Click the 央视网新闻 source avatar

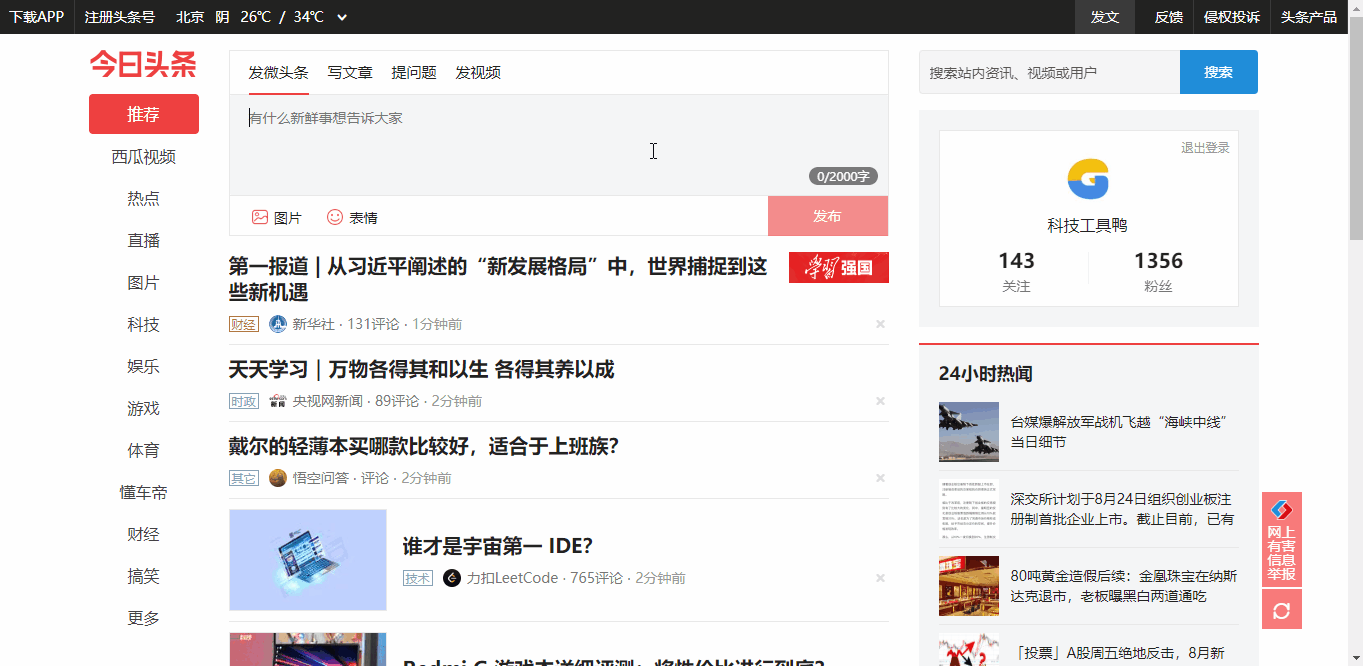(x=278, y=401)
